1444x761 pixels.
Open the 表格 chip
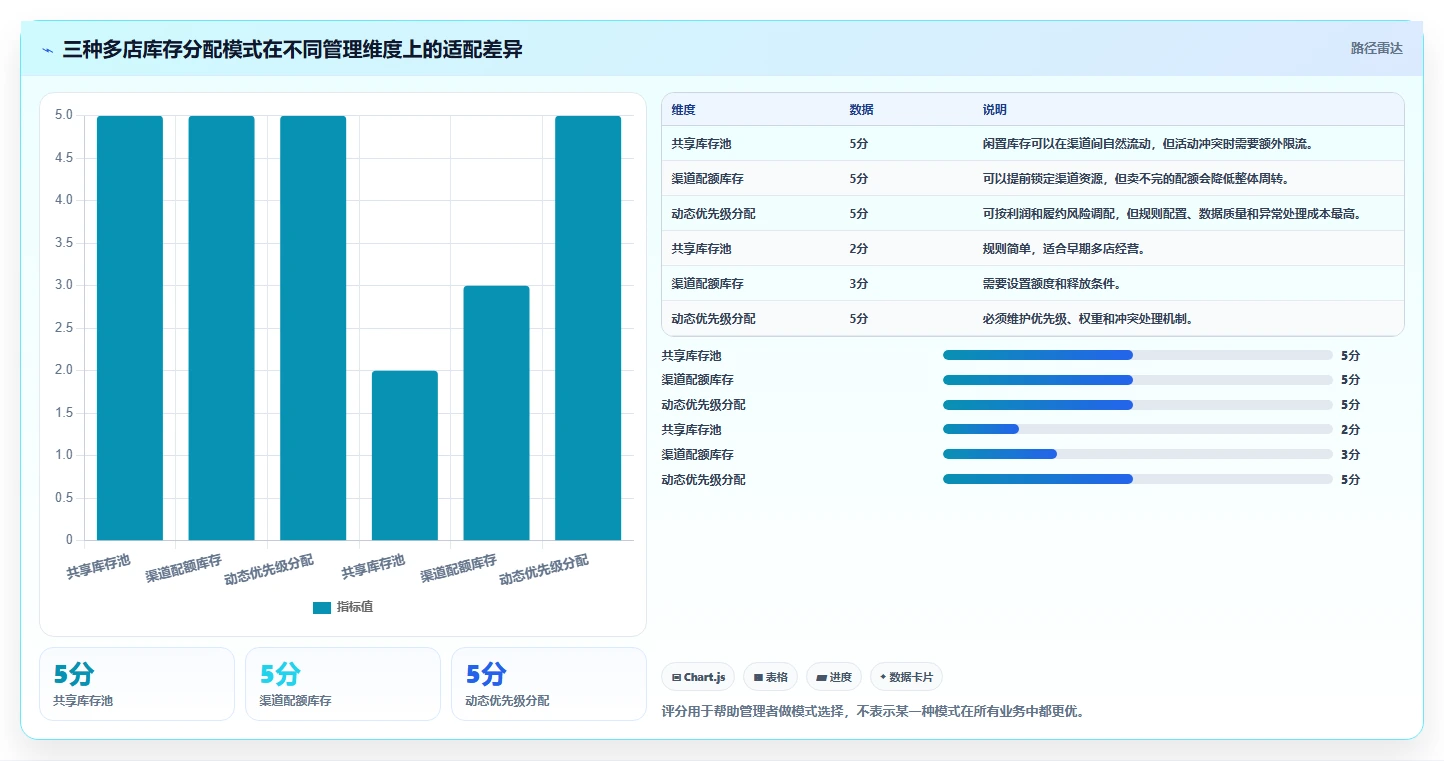click(x=770, y=677)
